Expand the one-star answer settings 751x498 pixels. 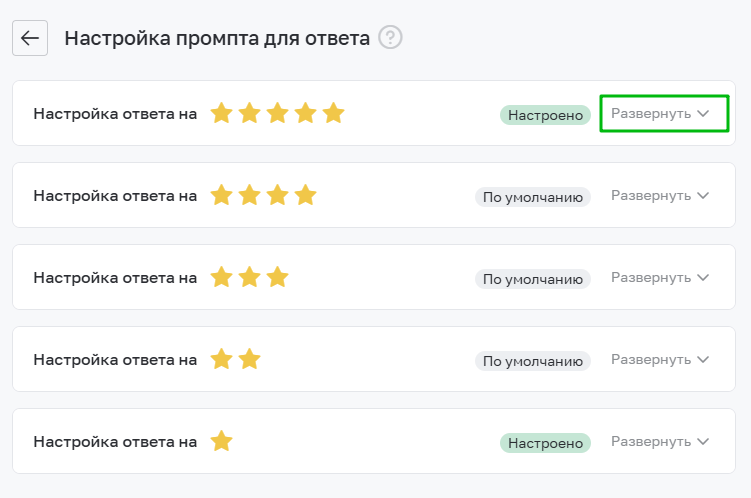click(x=660, y=441)
